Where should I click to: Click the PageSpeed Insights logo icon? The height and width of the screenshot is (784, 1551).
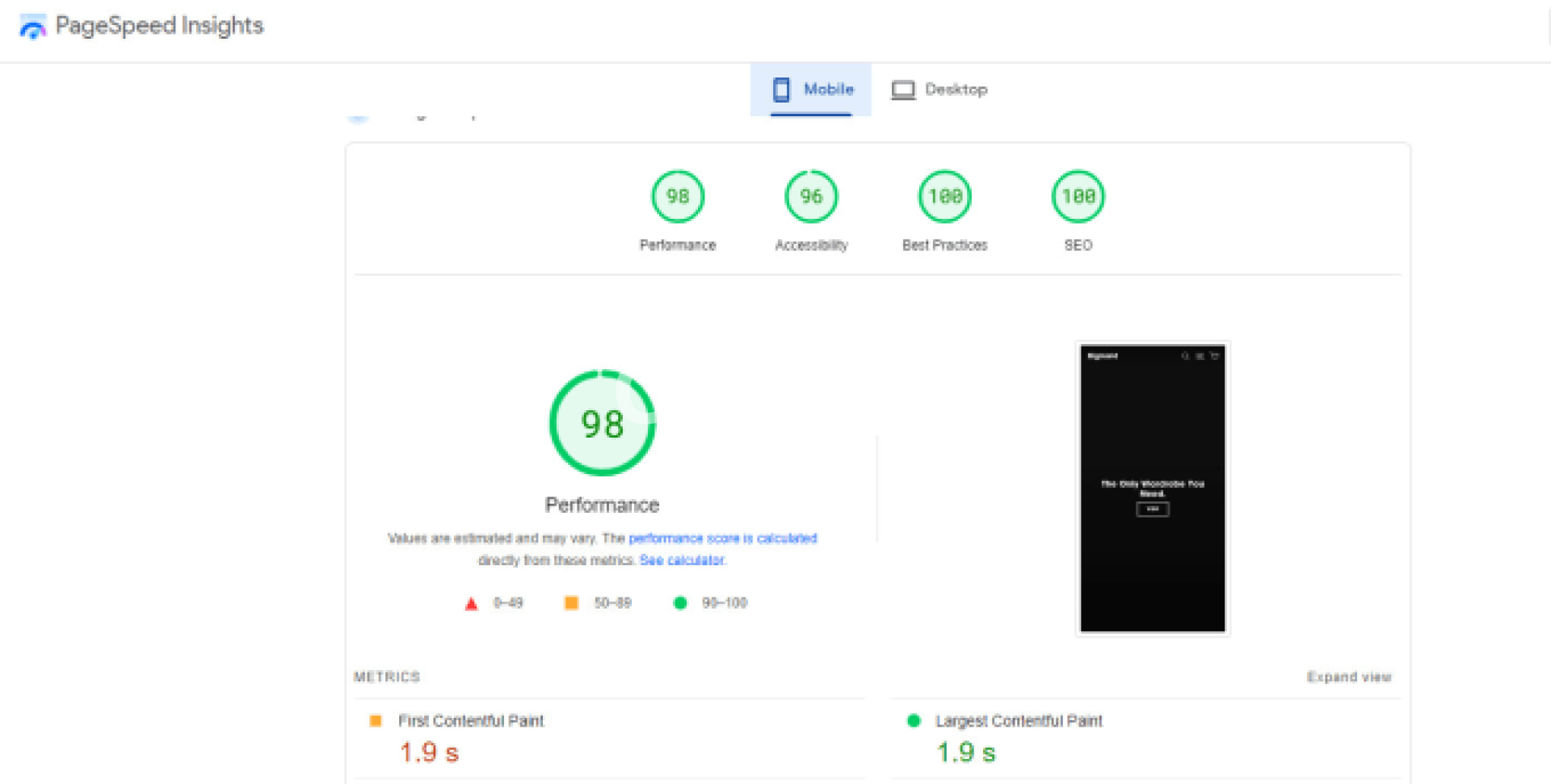[32, 27]
